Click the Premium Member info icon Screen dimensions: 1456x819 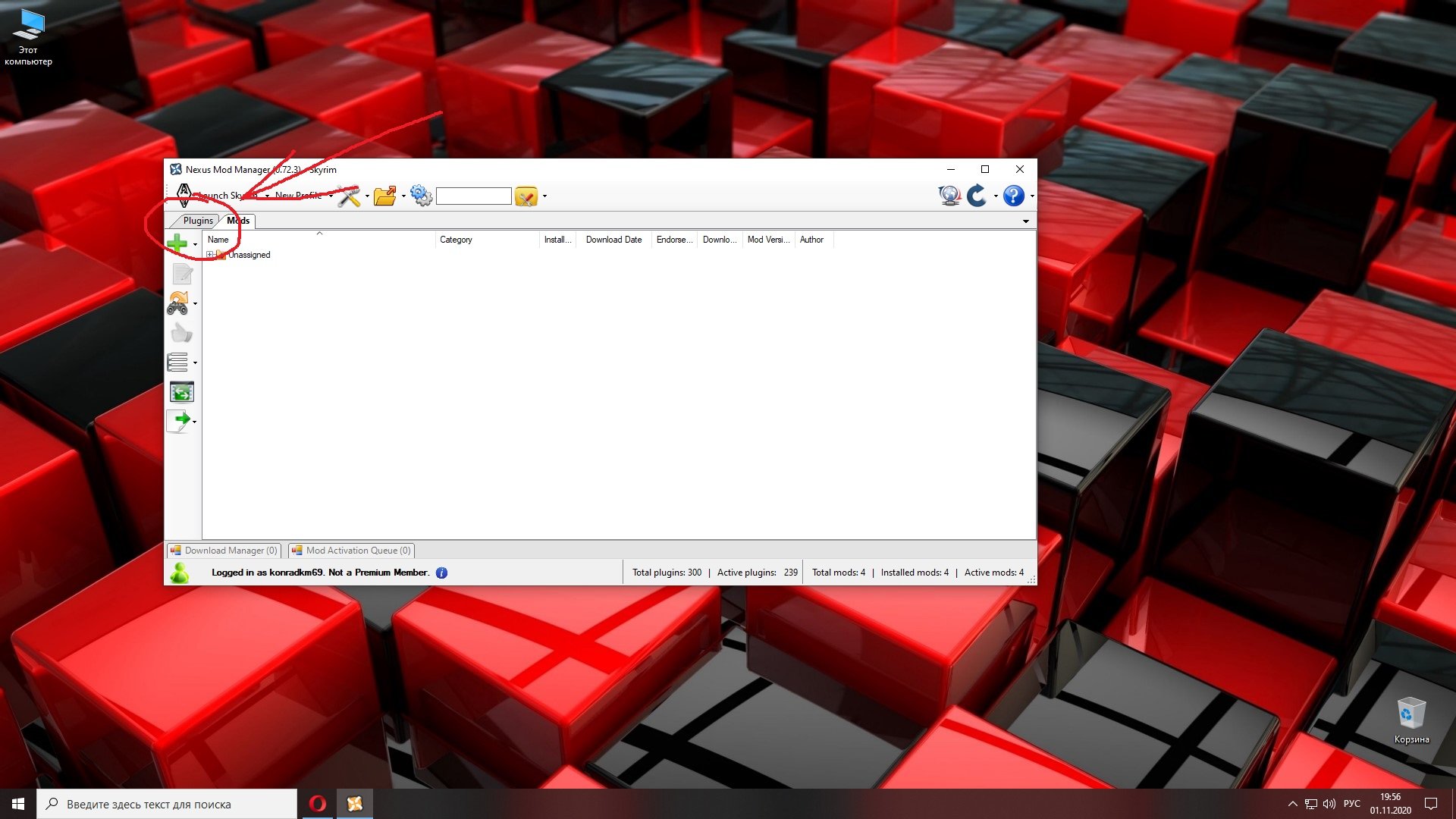[x=441, y=573]
